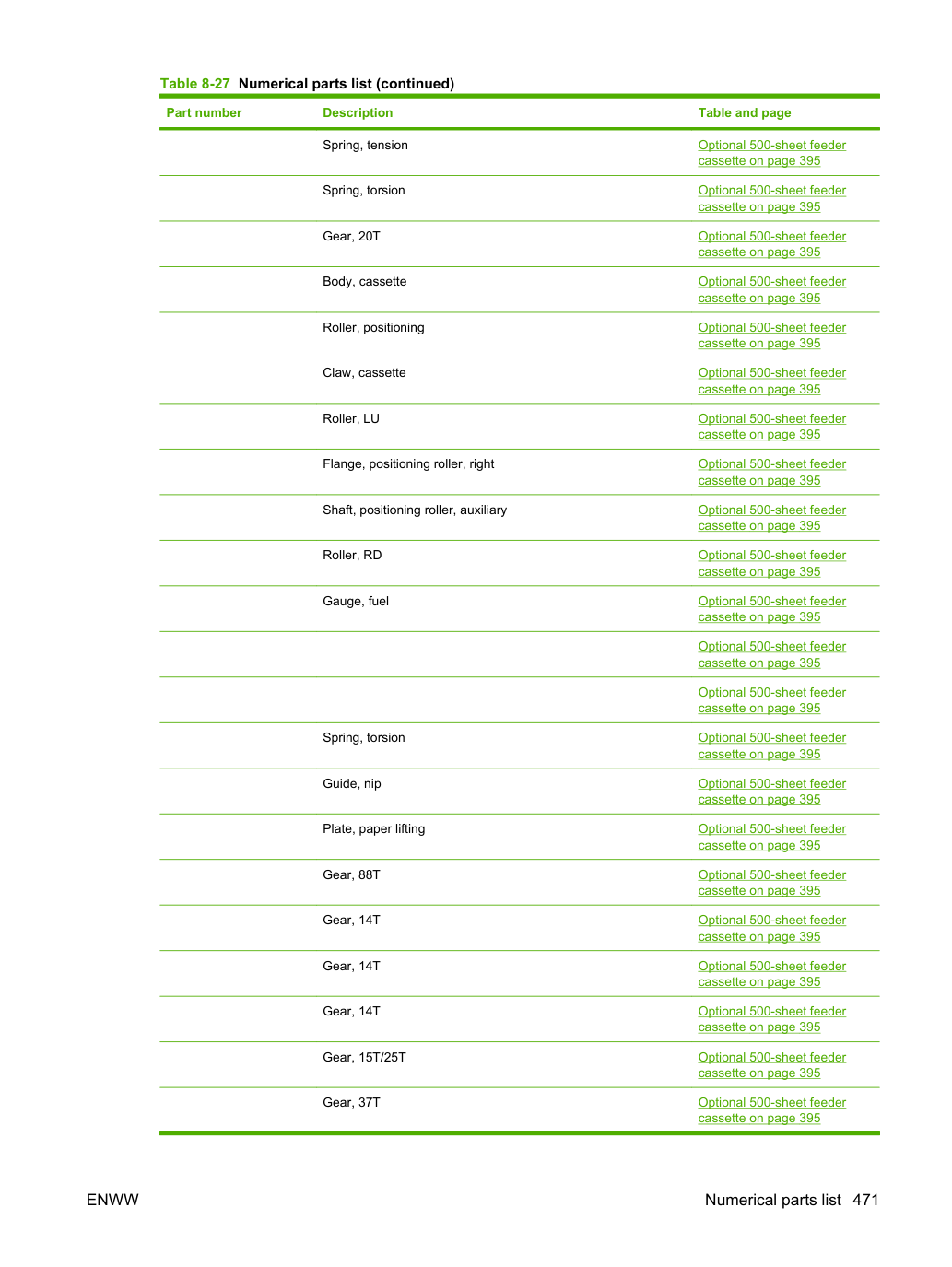Open link for Shaft, positioning roller, auxiliary
This screenshot has width=952, height=1267.
pyautogui.click(x=771, y=518)
